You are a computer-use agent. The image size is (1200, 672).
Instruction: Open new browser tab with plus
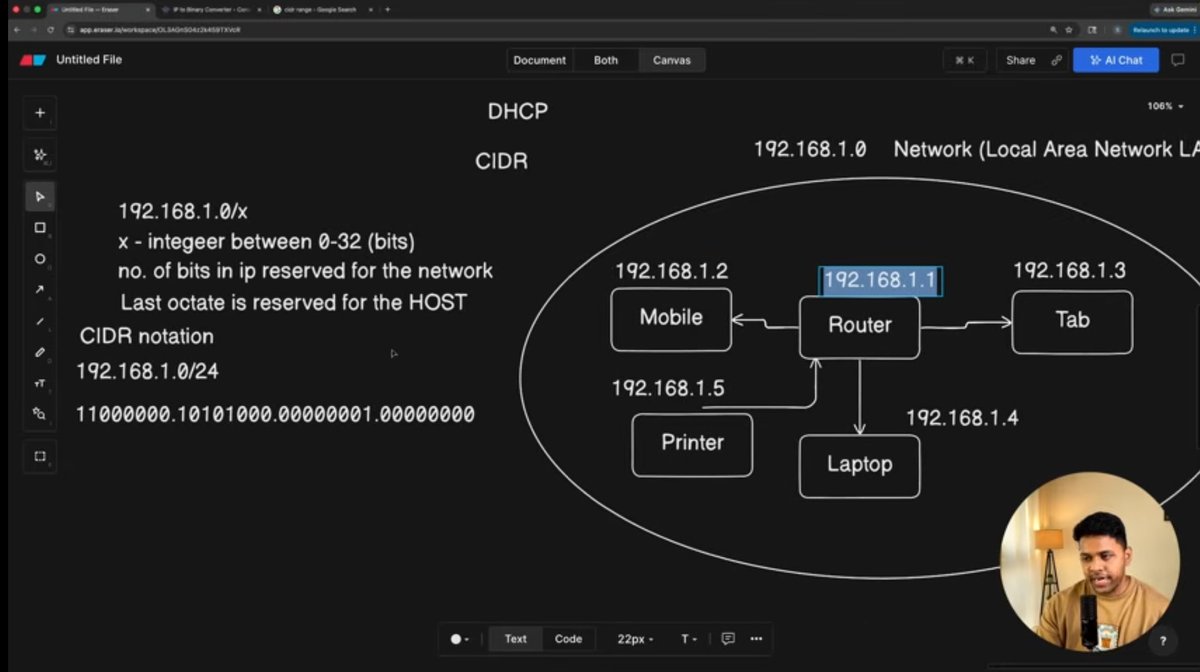pyautogui.click(x=388, y=9)
